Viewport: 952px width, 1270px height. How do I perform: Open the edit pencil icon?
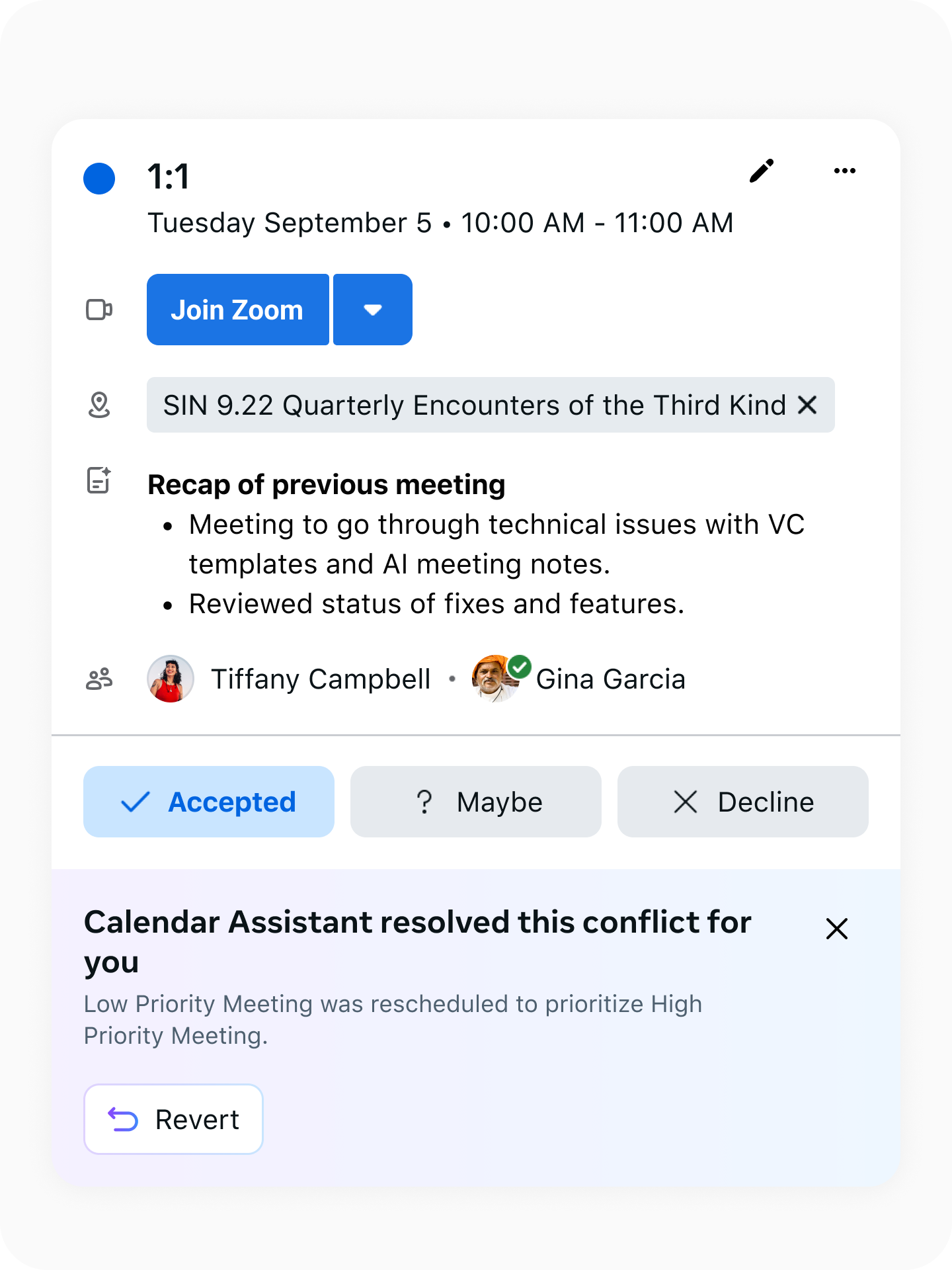[762, 171]
